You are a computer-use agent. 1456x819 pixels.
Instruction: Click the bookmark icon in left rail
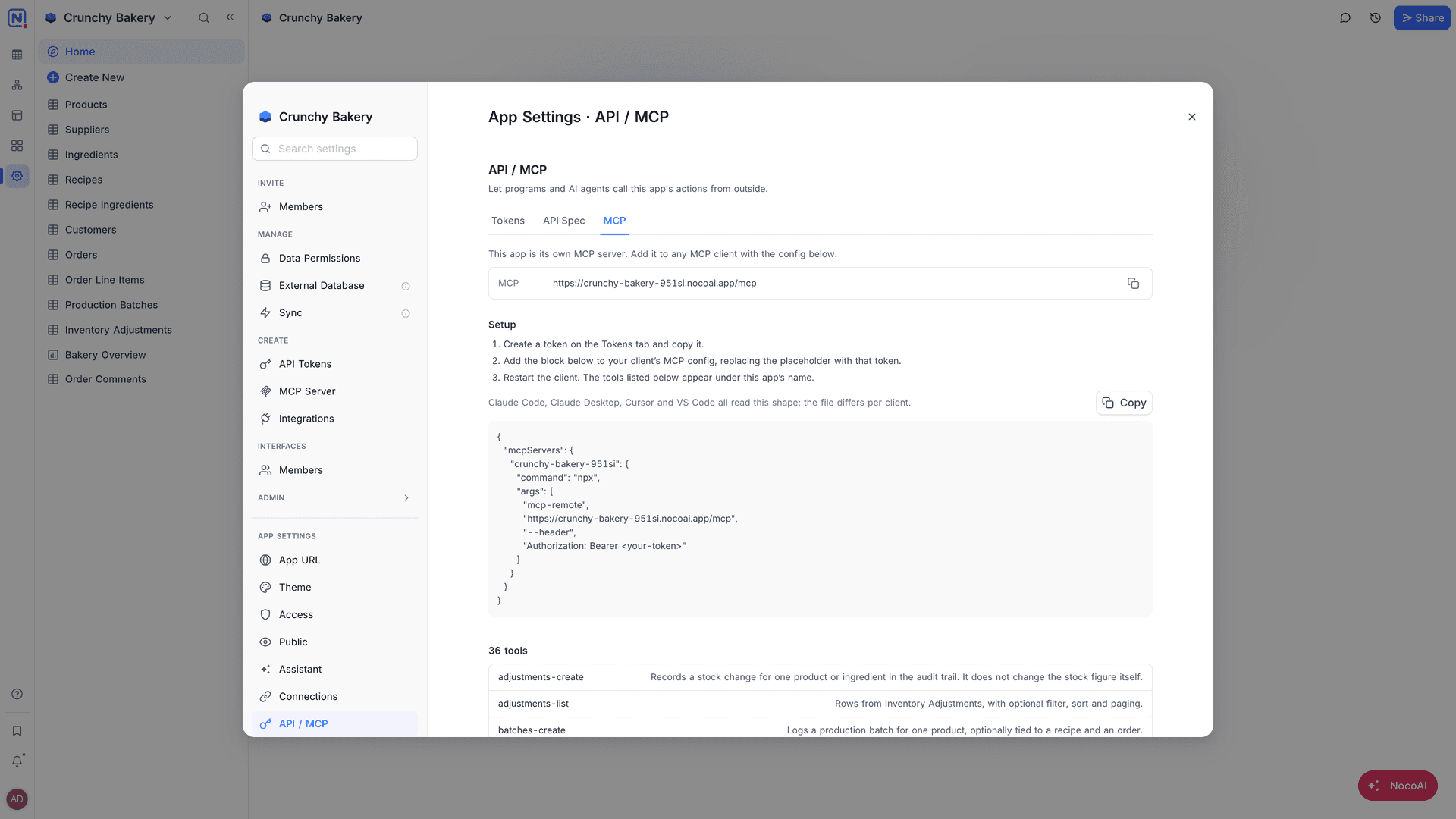[x=17, y=731]
